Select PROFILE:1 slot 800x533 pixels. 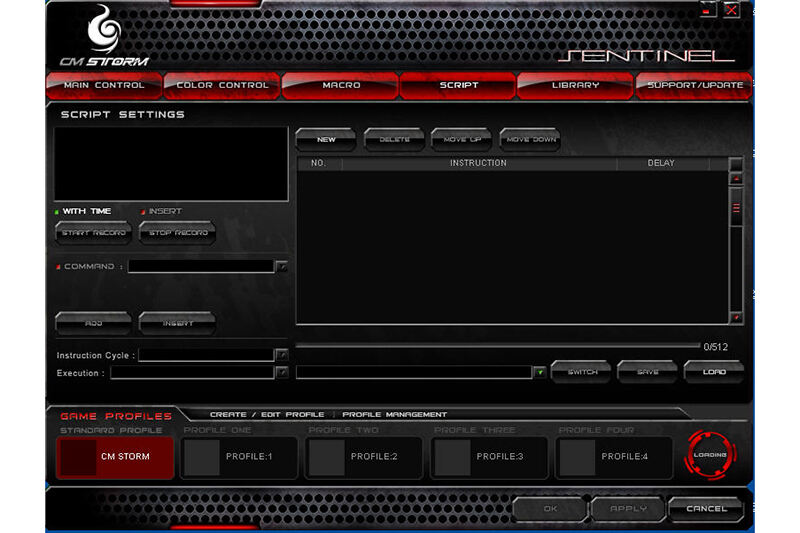(239, 457)
